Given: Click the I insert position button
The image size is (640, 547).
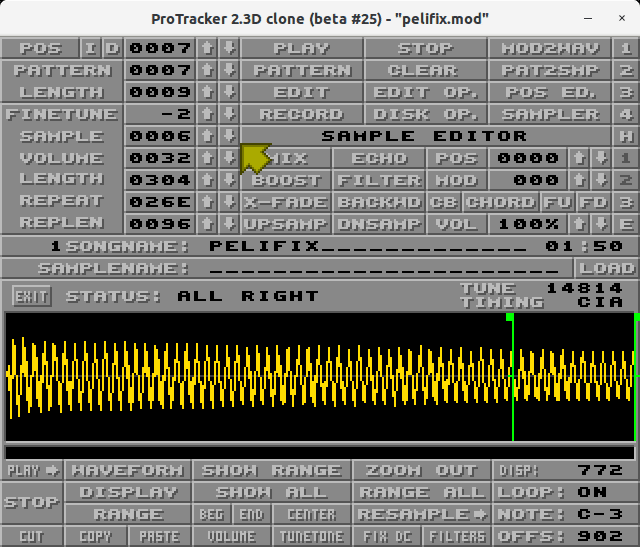Looking at the screenshot, I should (x=91, y=48).
